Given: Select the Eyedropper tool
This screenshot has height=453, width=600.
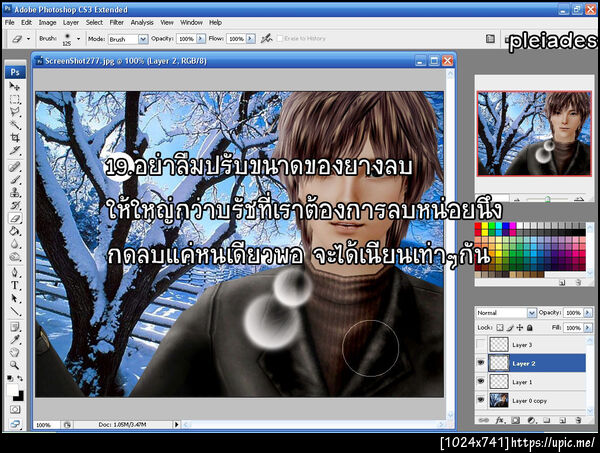Looking at the screenshot, I should [x=15, y=340].
